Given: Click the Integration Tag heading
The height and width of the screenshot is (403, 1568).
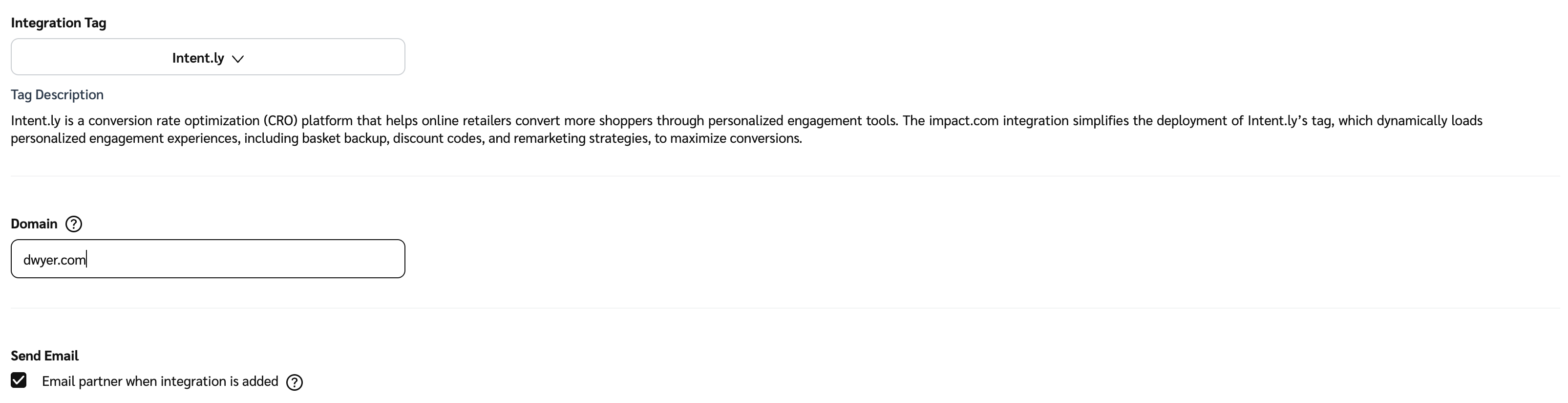Looking at the screenshot, I should point(59,23).
